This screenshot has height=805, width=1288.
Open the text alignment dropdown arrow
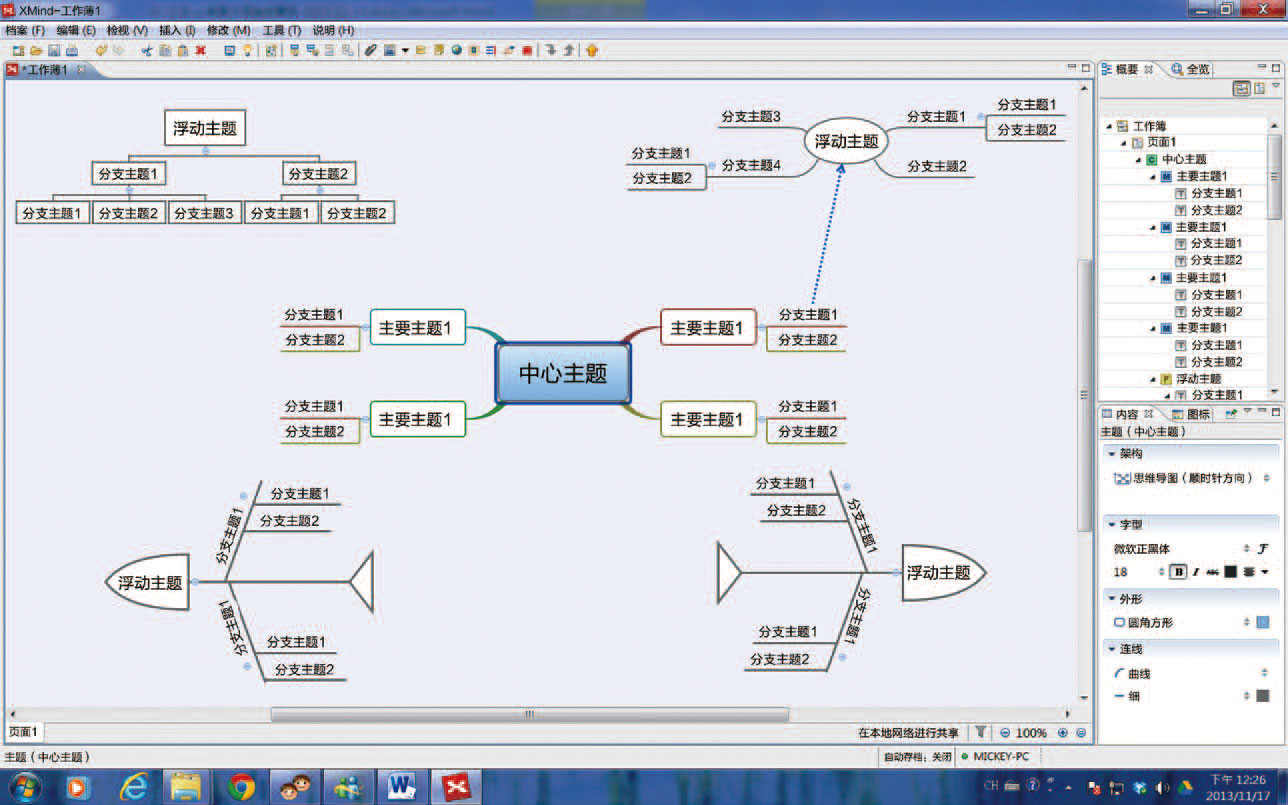click(1265, 572)
